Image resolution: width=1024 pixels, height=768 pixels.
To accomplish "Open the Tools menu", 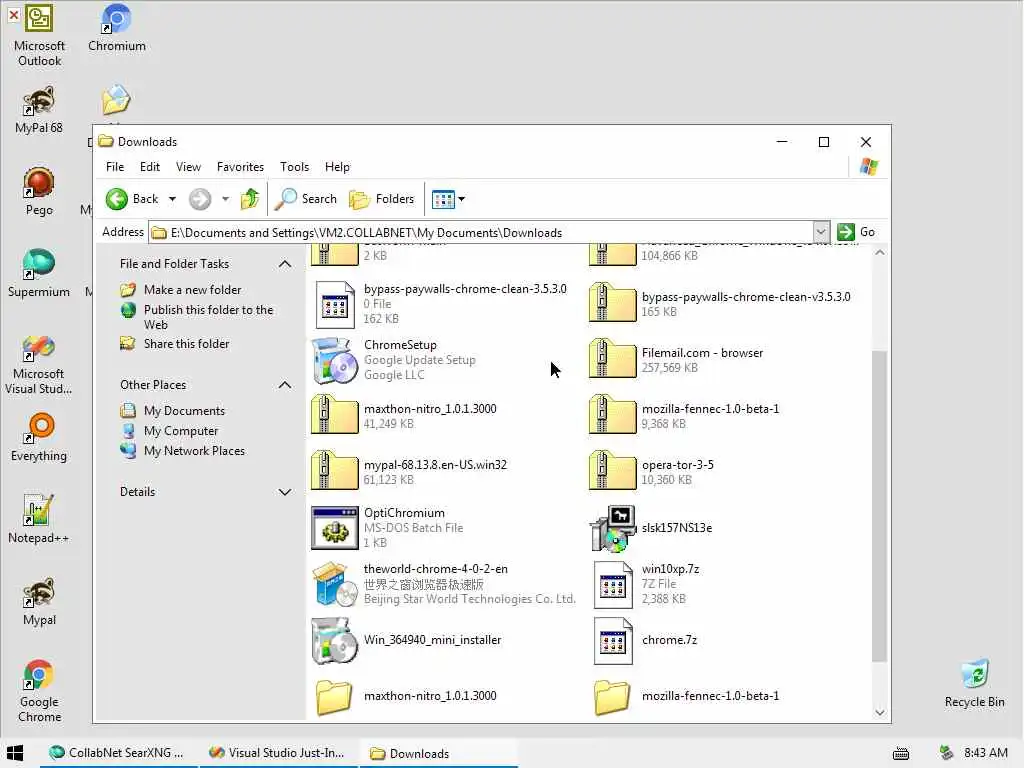I will (x=295, y=167).
